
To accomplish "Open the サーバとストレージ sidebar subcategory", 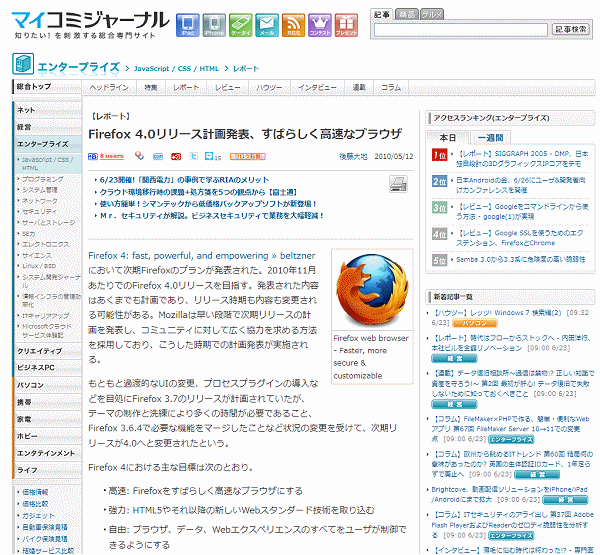I will coord(49,223).
